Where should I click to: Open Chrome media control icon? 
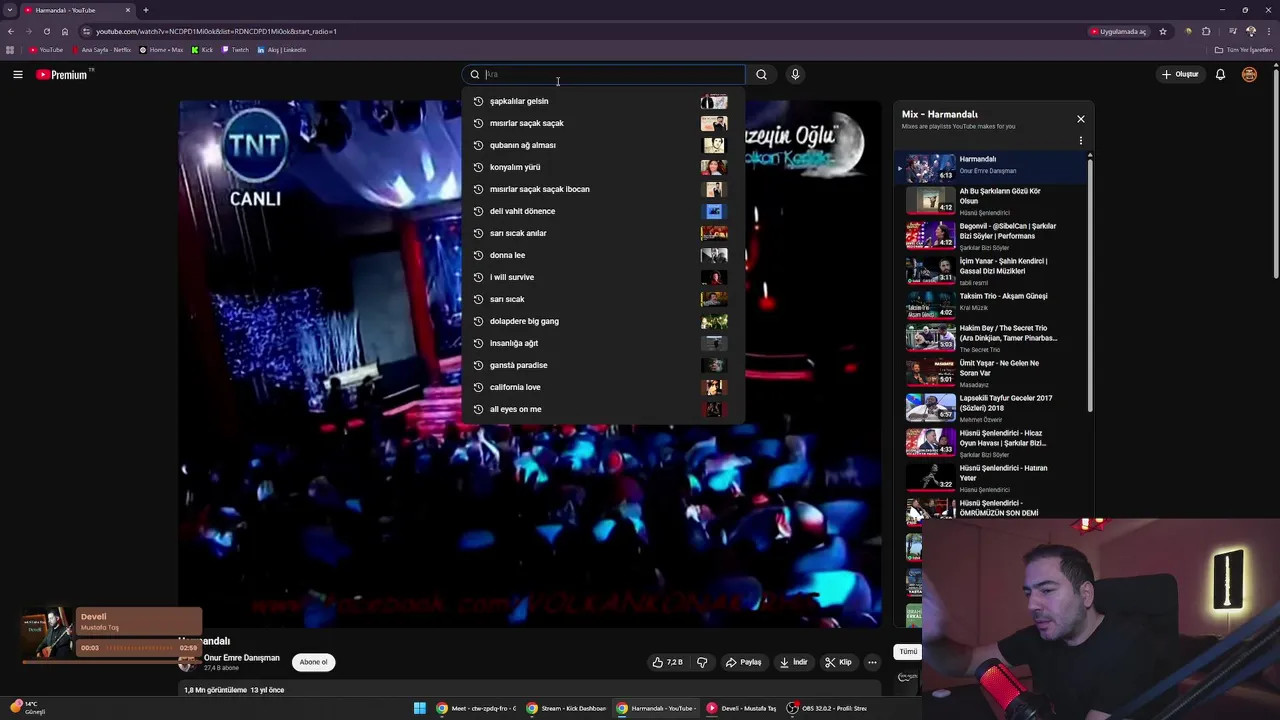tap(1234, 31)
